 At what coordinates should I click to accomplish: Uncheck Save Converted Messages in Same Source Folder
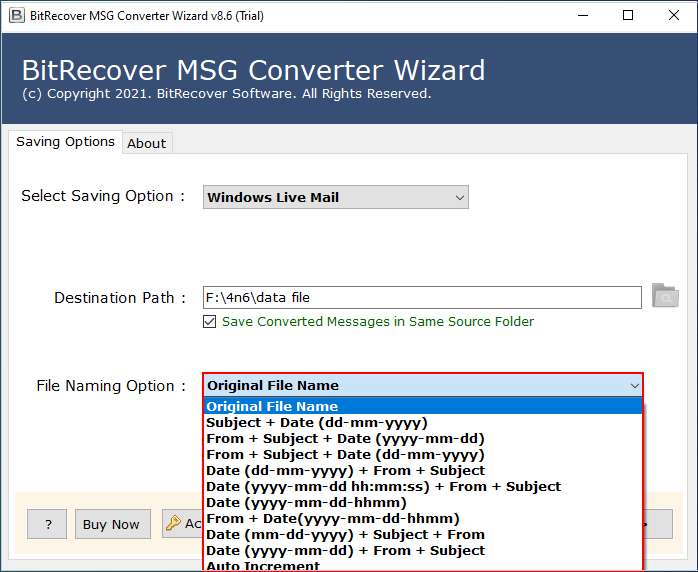tap(210, 322)
